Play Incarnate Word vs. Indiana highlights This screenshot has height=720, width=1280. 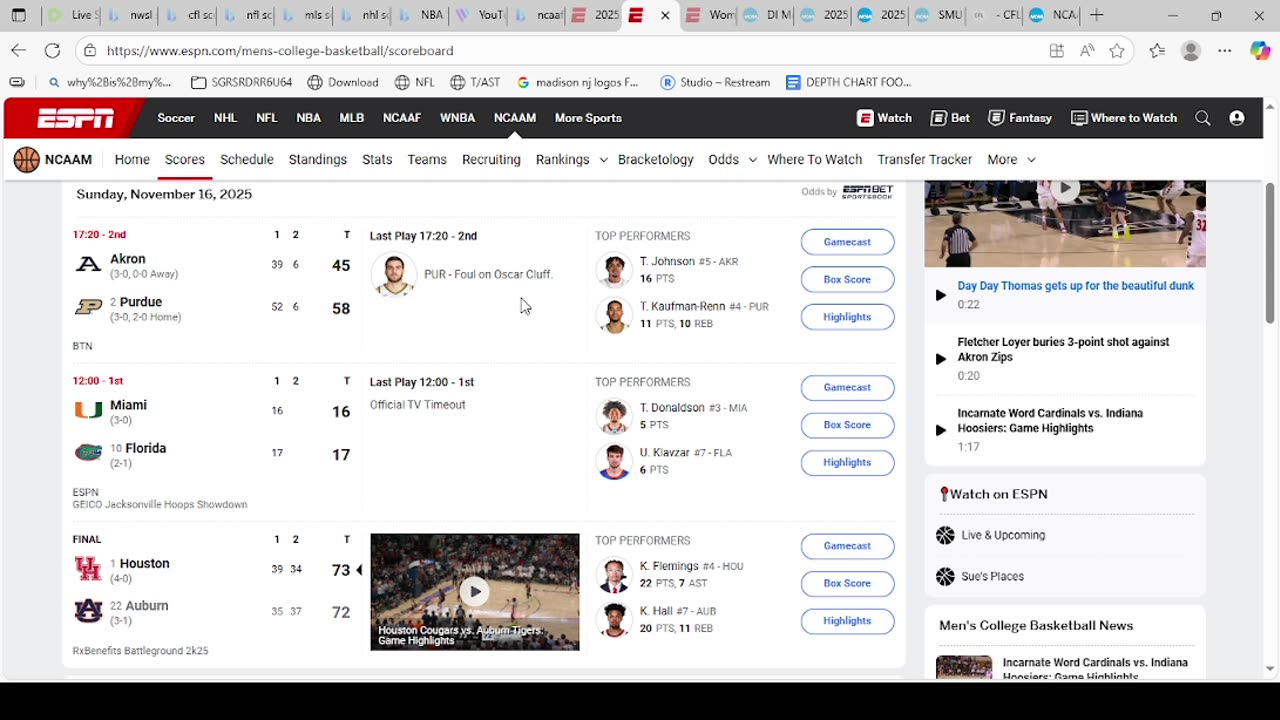point(940,430)
